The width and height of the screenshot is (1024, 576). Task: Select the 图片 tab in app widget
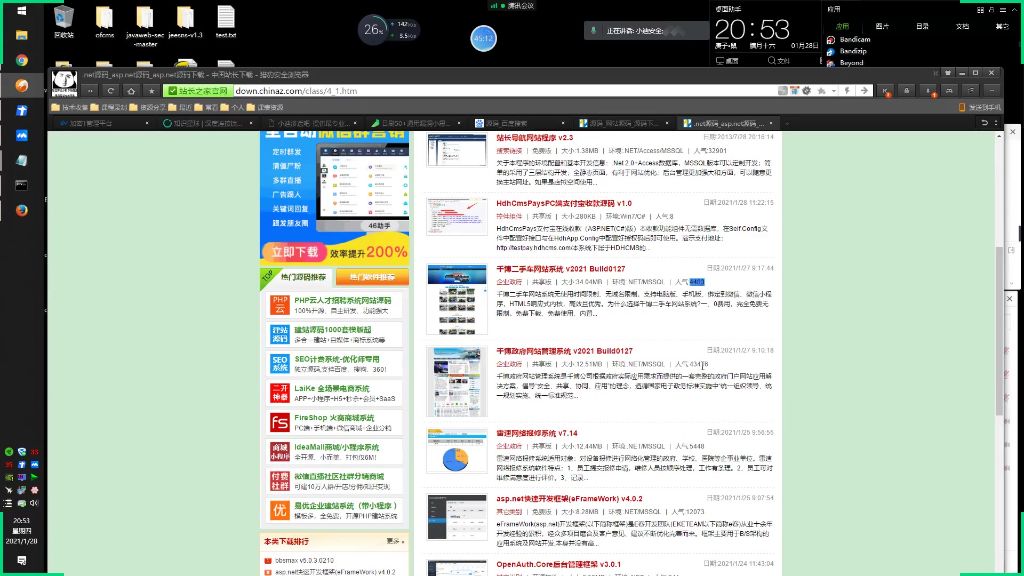click(x=882, y=26)
